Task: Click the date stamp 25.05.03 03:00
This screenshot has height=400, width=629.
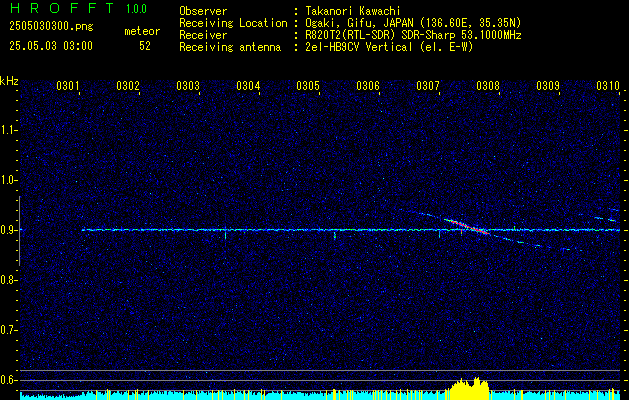Action: [51, 46]
